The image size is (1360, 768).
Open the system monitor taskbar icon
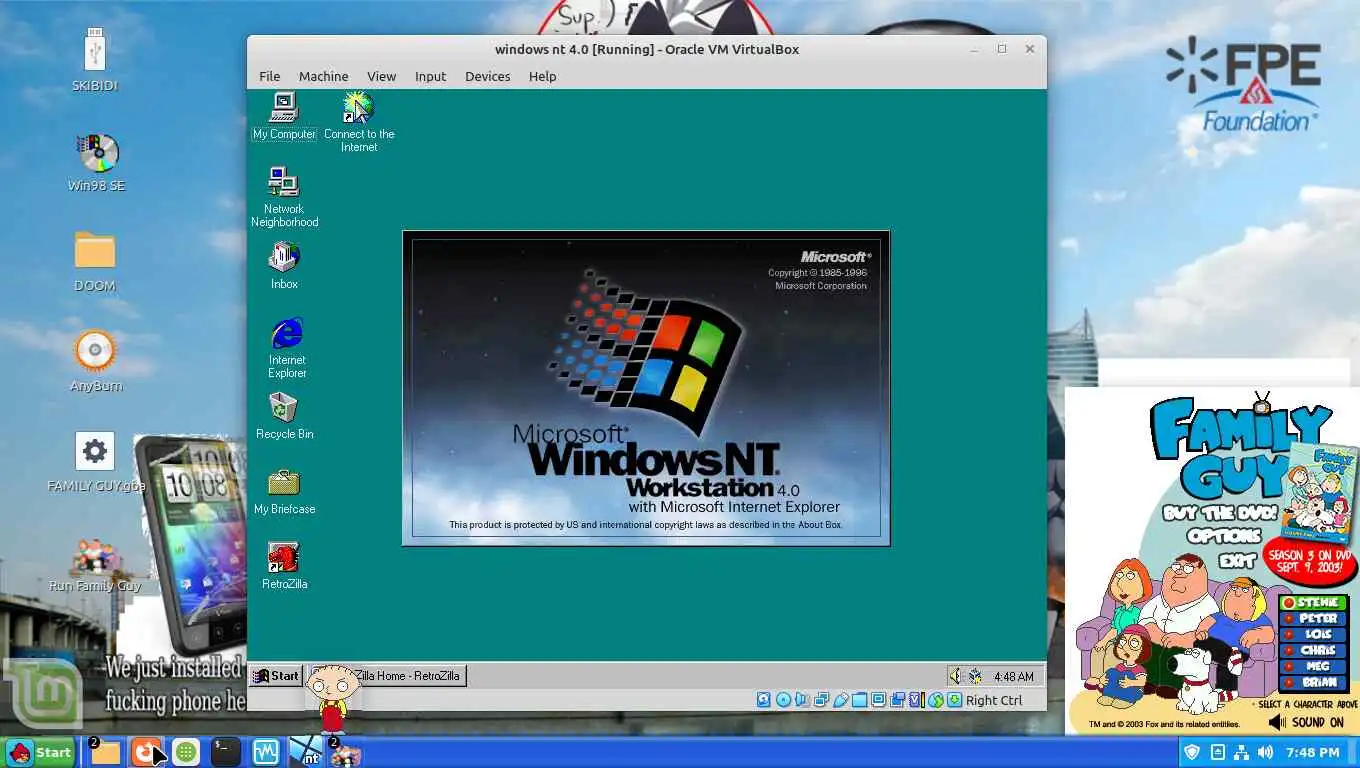(266, 752)
